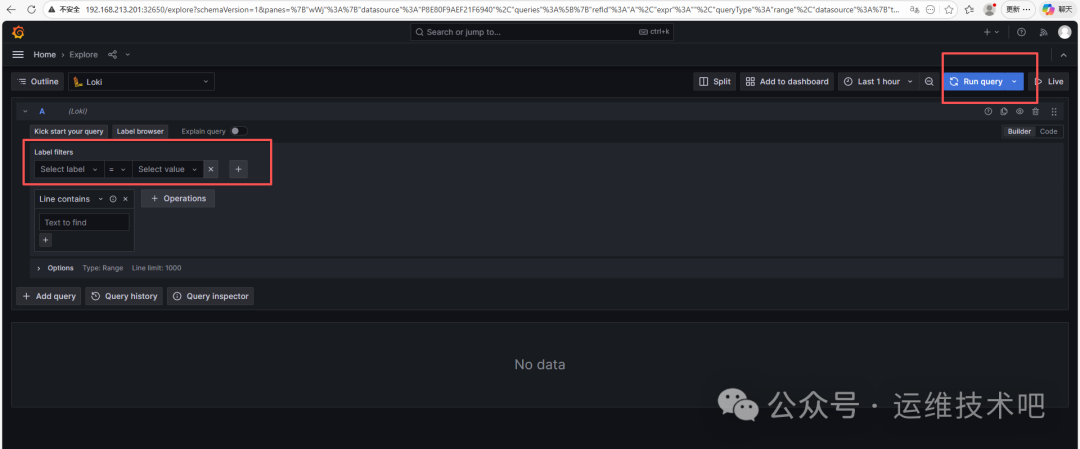
Task: Switch to Code mode
Action: pyautogui.click(x=1049, y=131)
